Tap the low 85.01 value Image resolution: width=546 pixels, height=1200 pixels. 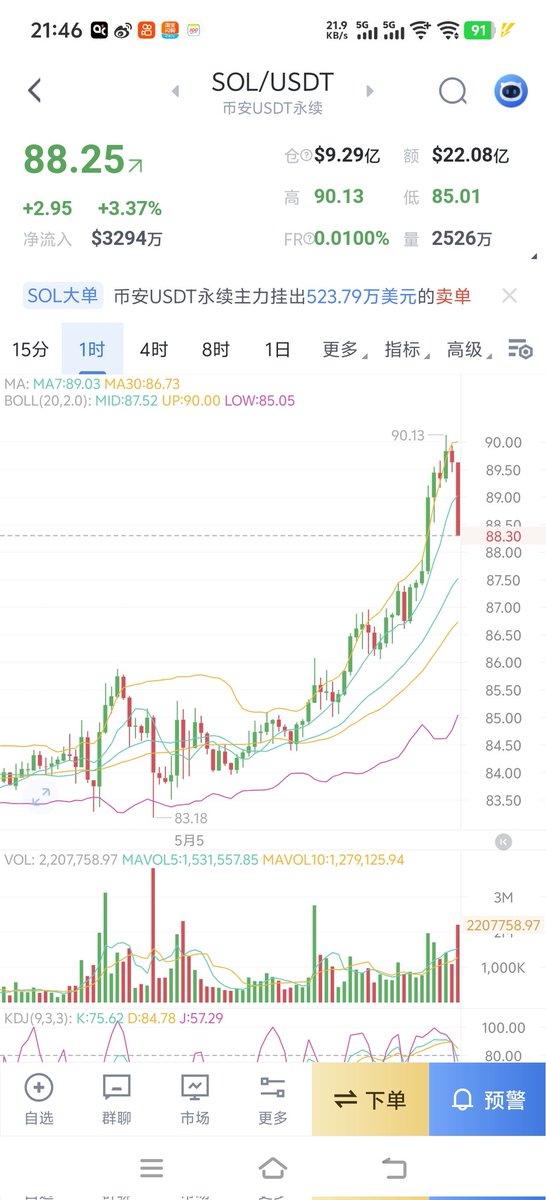pyautogui.click(x=456, y=197)
